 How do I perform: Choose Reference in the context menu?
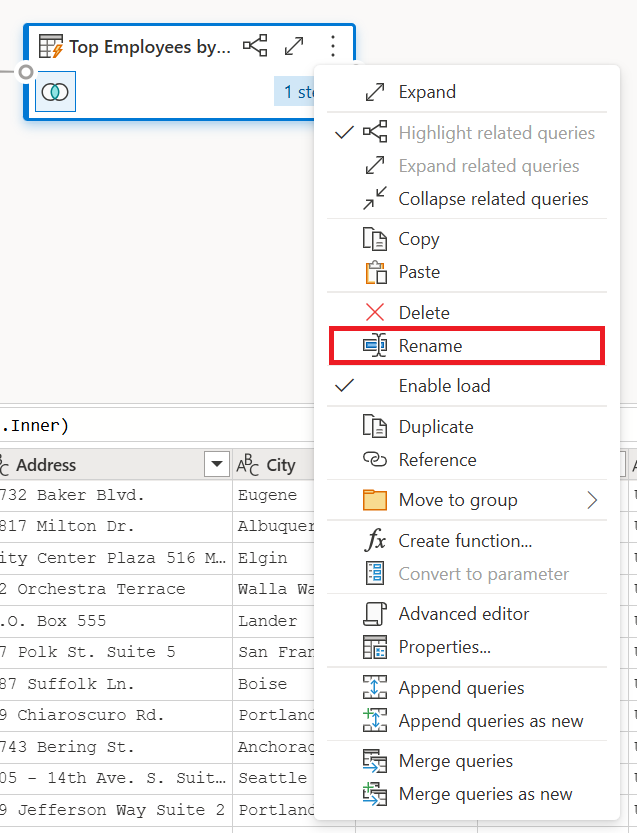click(467, 460)
